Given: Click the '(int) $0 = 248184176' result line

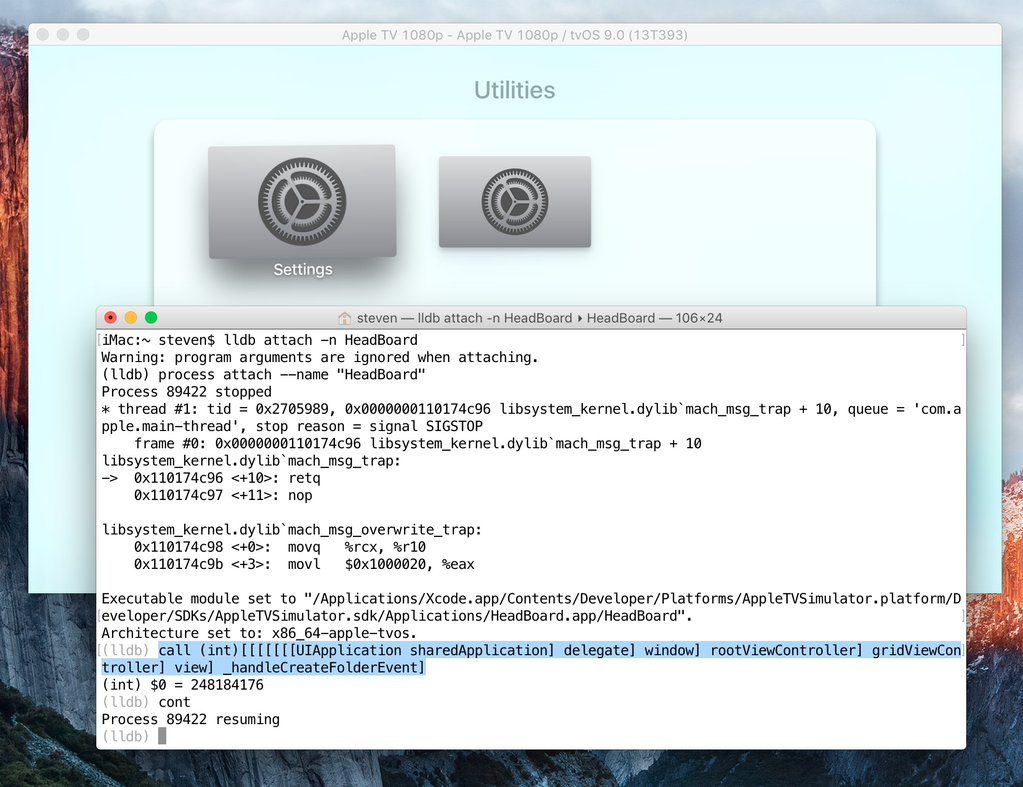Looking at the screenshot, I should (x=183, y=685).
